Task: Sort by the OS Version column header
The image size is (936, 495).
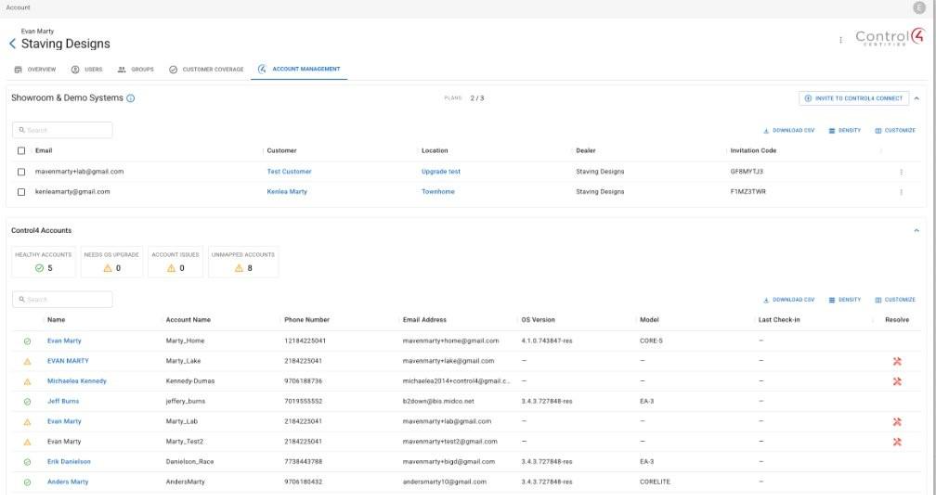Action: click(x=538, y=320)
